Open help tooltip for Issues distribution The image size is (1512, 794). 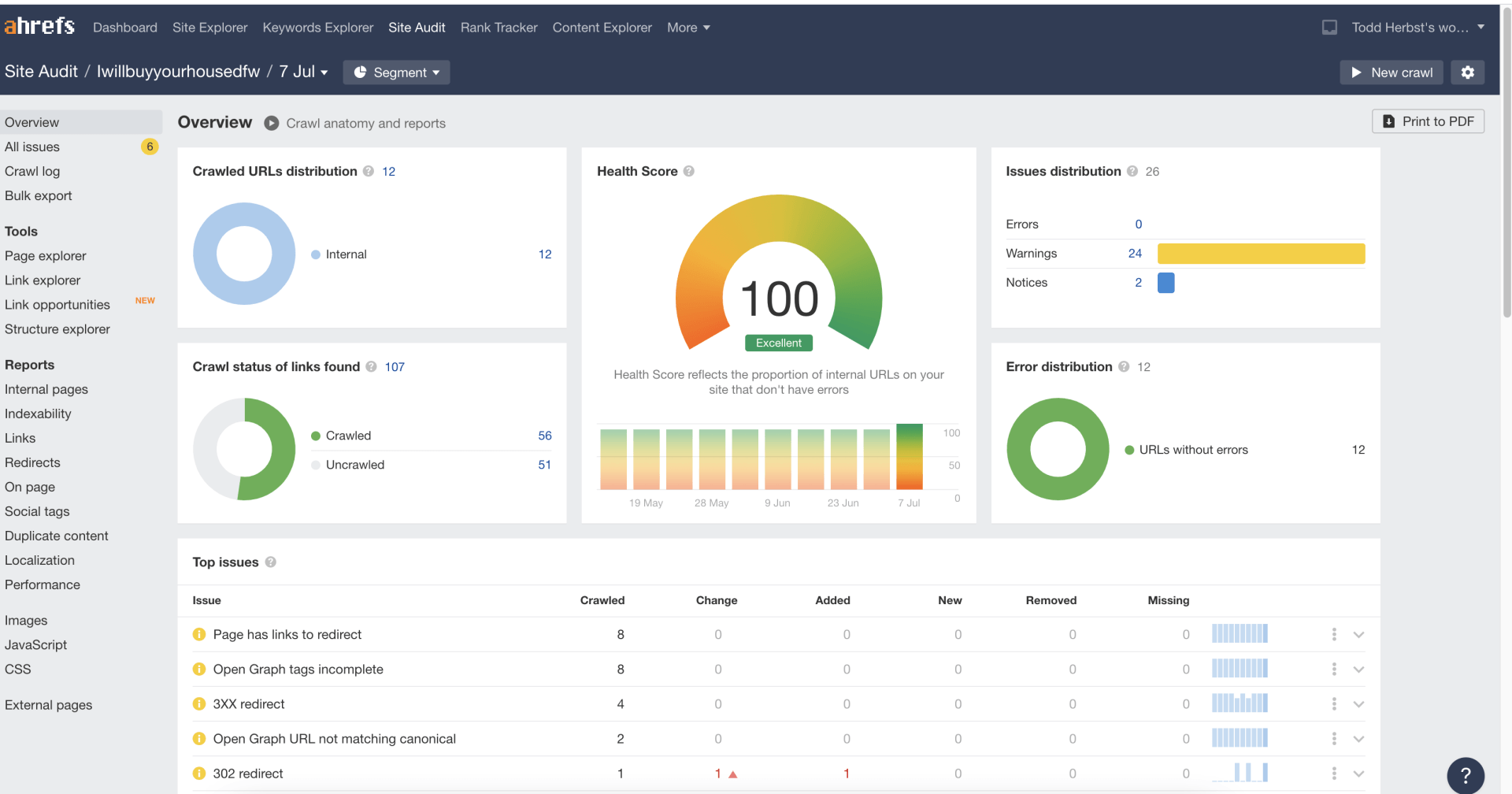coord(1132,171)
